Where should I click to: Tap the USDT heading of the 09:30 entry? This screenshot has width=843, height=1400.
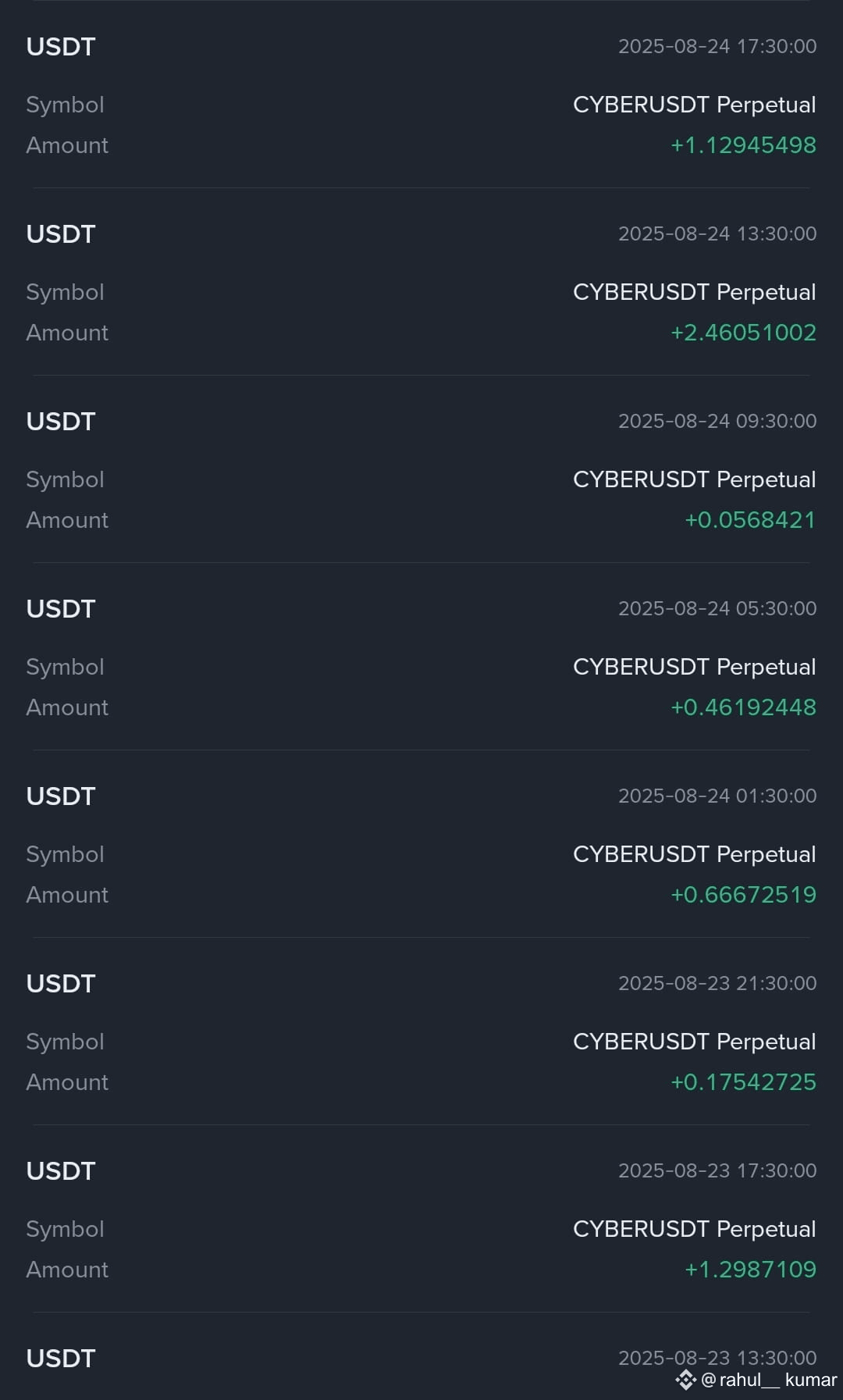[61, 422]
